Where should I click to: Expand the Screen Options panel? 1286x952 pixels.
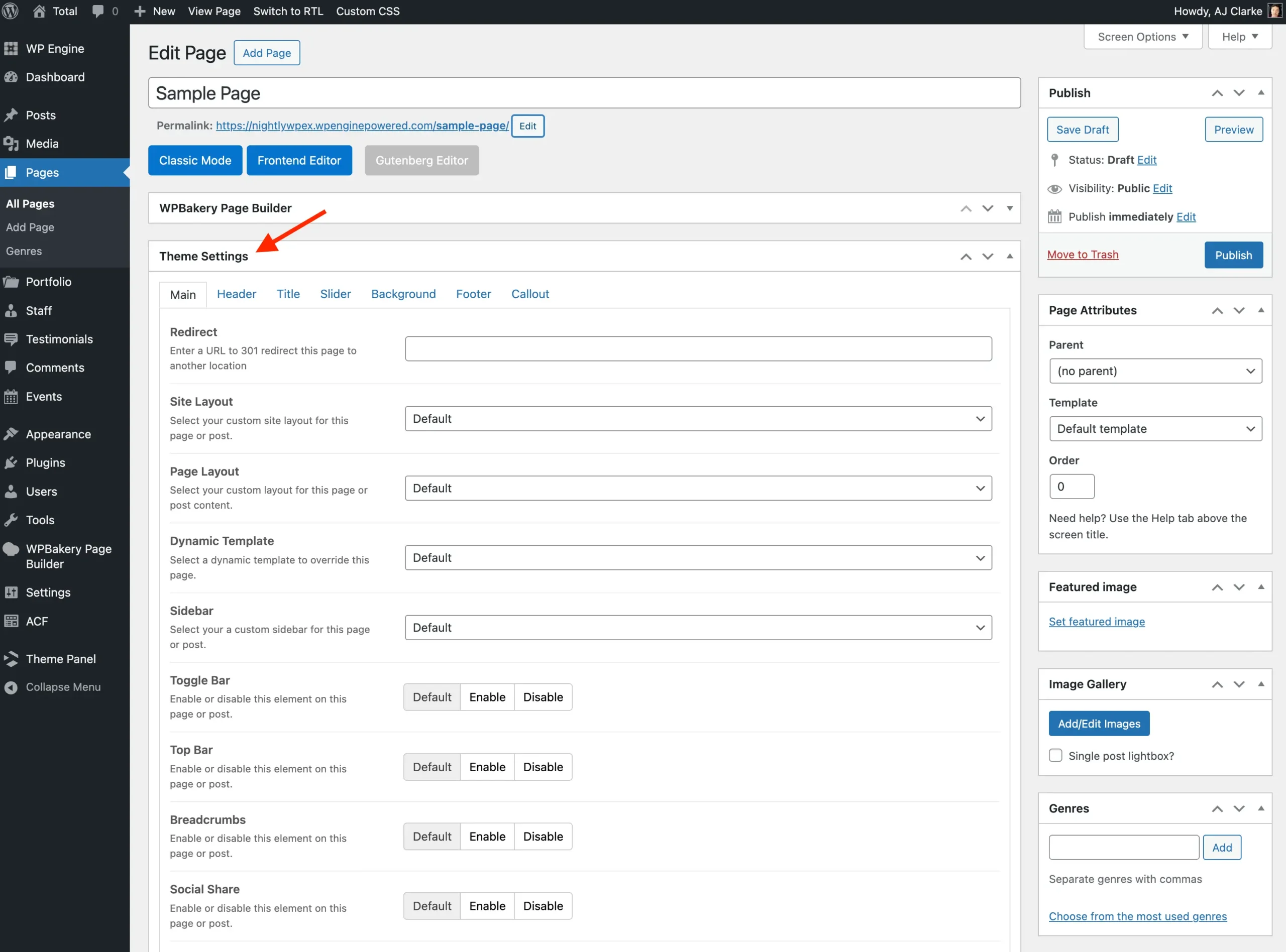pos(1142,36)
